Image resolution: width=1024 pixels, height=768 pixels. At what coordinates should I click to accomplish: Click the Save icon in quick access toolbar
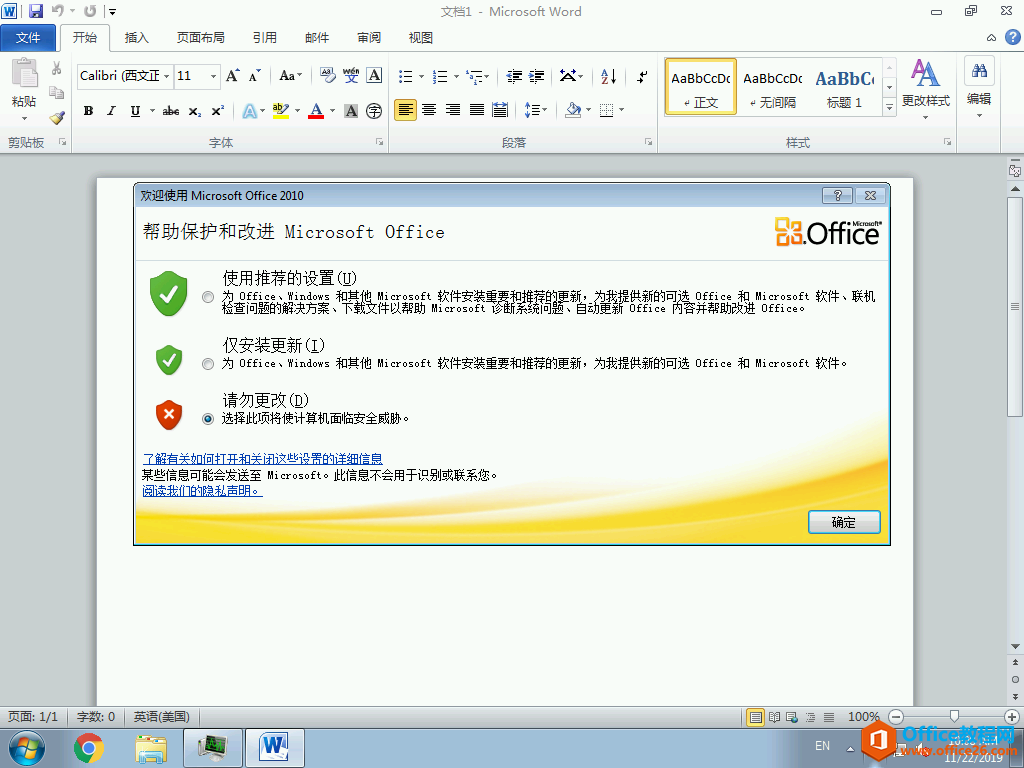pyautogui.click(x=35, y=11)
